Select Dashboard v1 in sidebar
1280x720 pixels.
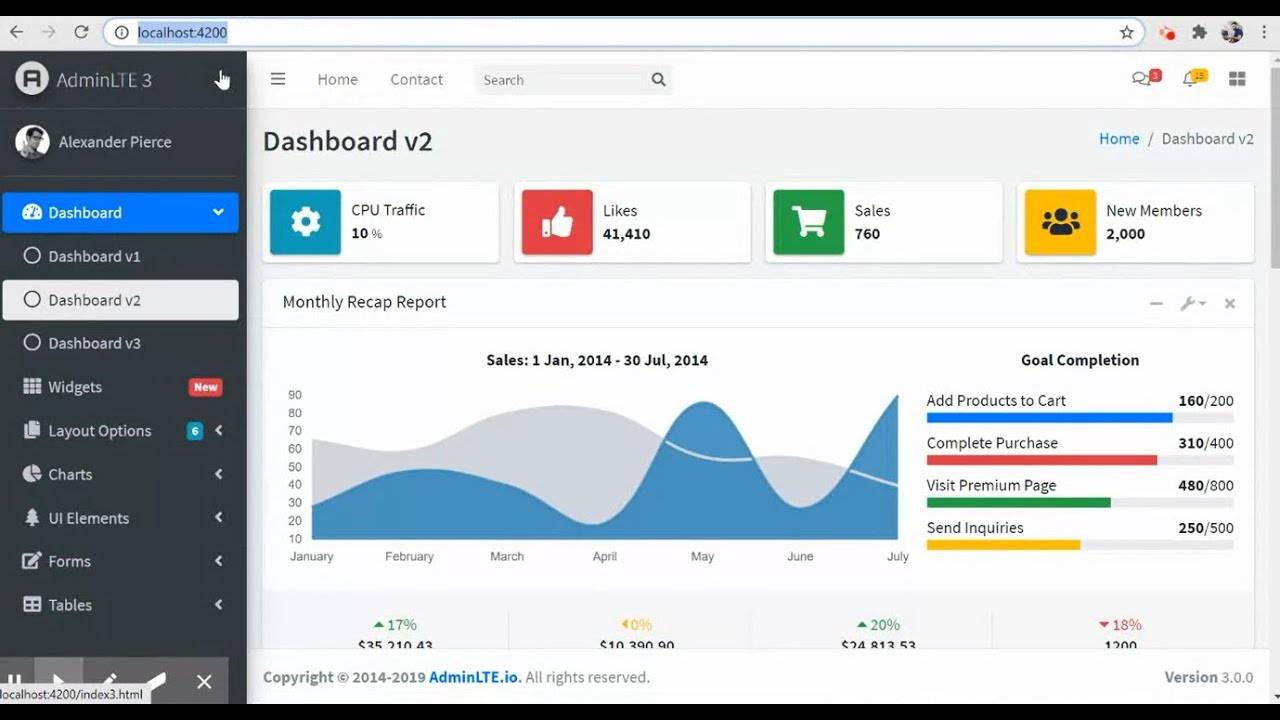click(94, 256)
